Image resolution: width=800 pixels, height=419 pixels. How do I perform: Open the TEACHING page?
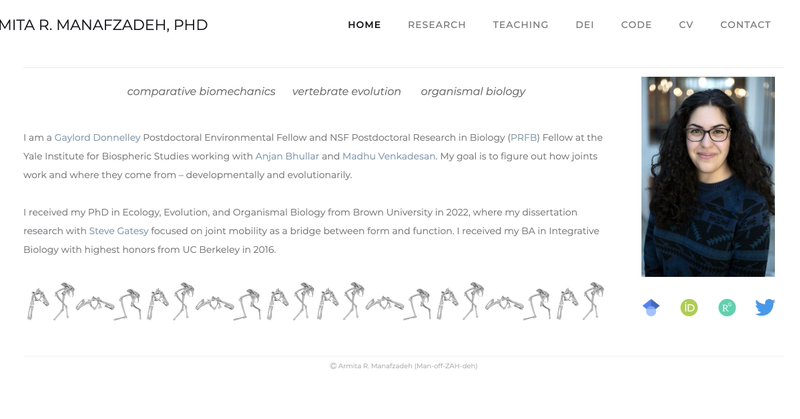[x=520, y=24]
